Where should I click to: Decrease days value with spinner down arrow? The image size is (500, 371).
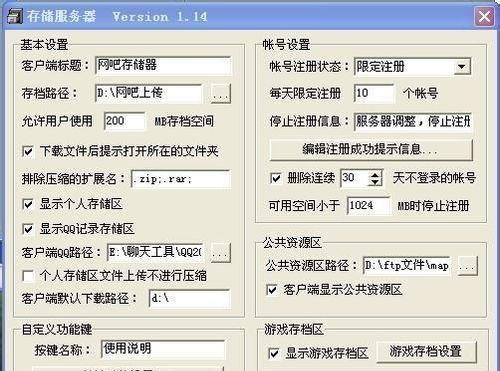(375, 182)
